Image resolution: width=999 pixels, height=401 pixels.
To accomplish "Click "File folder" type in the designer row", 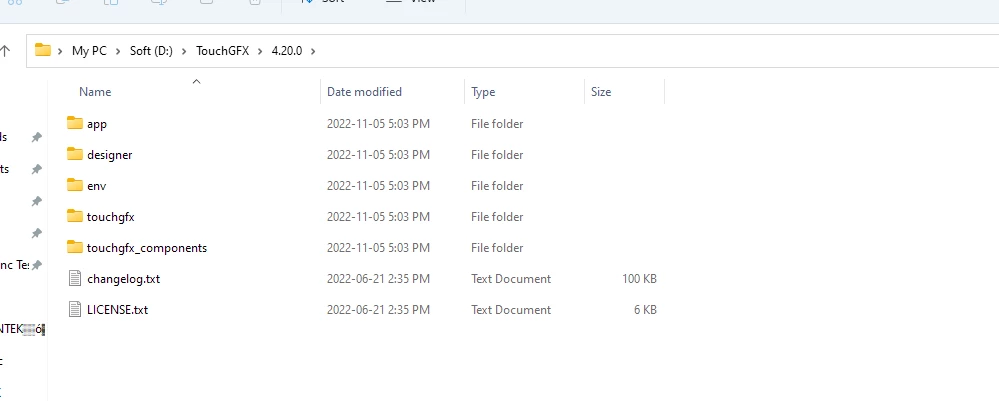I will tap(497, 155).
